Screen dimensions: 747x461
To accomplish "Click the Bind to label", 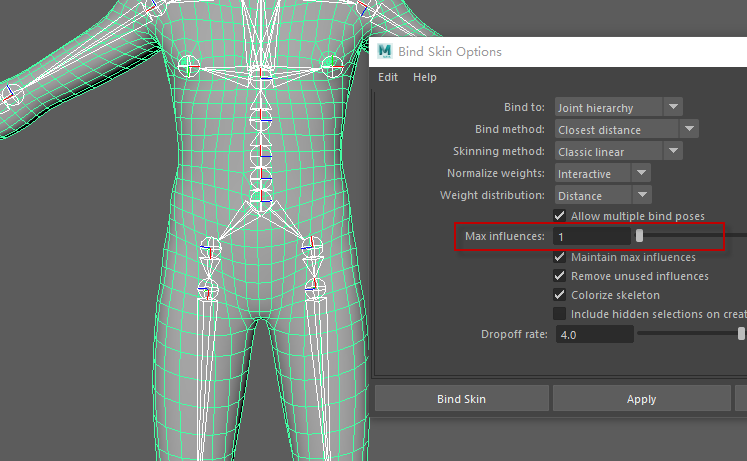I will pos(524,107).
